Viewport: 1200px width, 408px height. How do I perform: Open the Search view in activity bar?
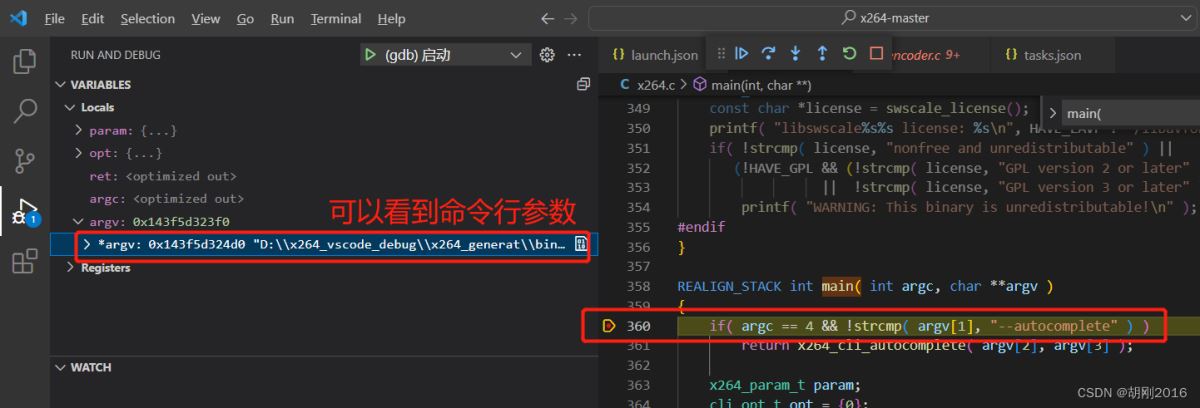point(24,112)
